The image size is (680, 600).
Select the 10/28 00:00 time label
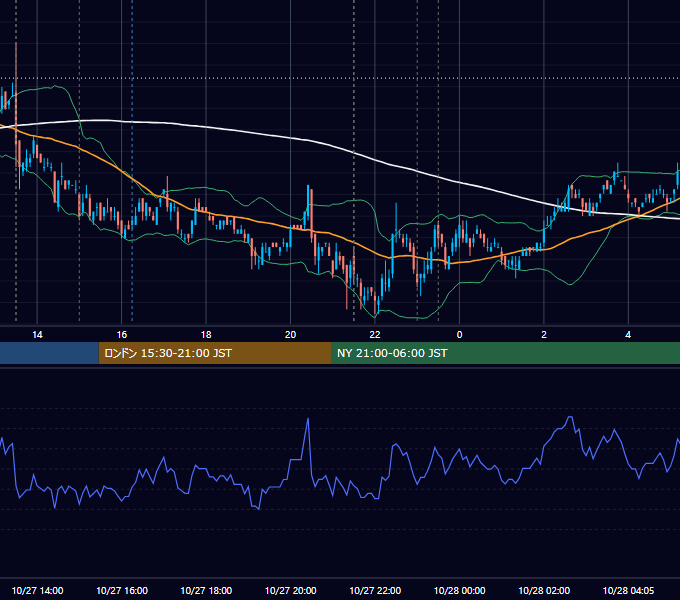[x=460, y=590]
